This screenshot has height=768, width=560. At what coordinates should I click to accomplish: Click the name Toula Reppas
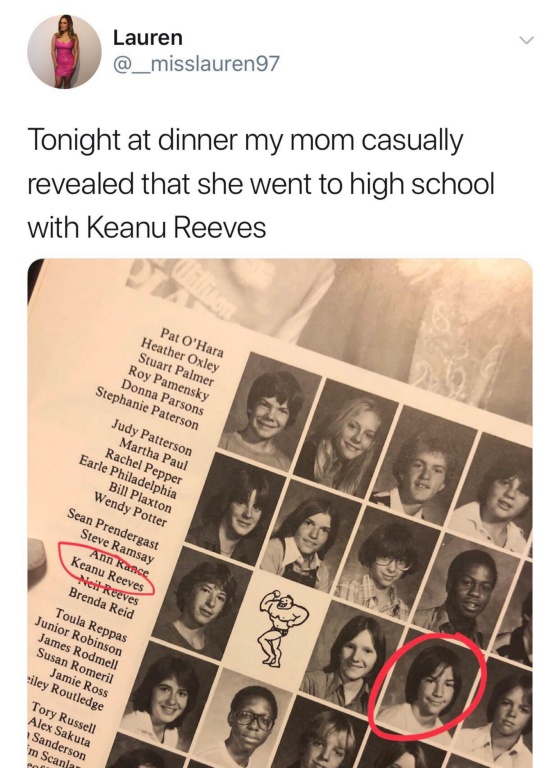tap(92, 625)
